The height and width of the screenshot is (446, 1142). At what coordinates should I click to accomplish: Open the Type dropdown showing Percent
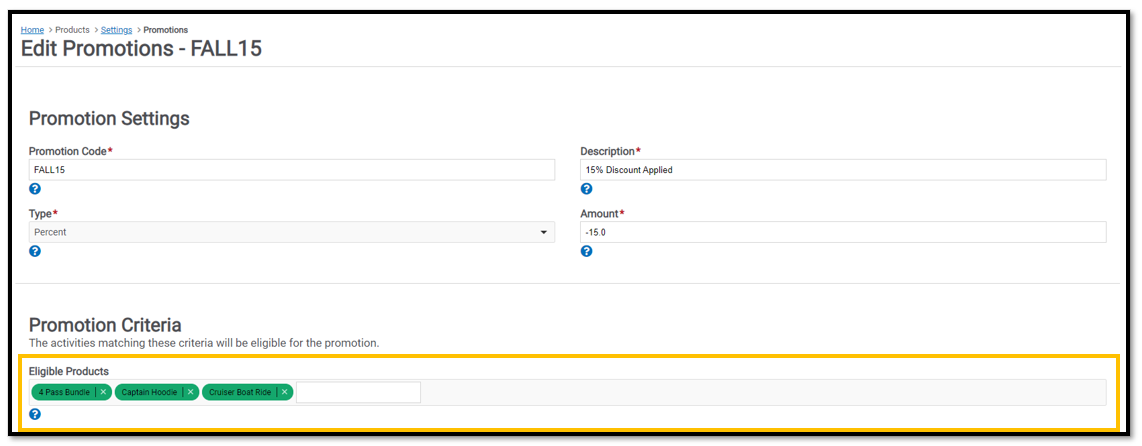(x=291, y=232)
